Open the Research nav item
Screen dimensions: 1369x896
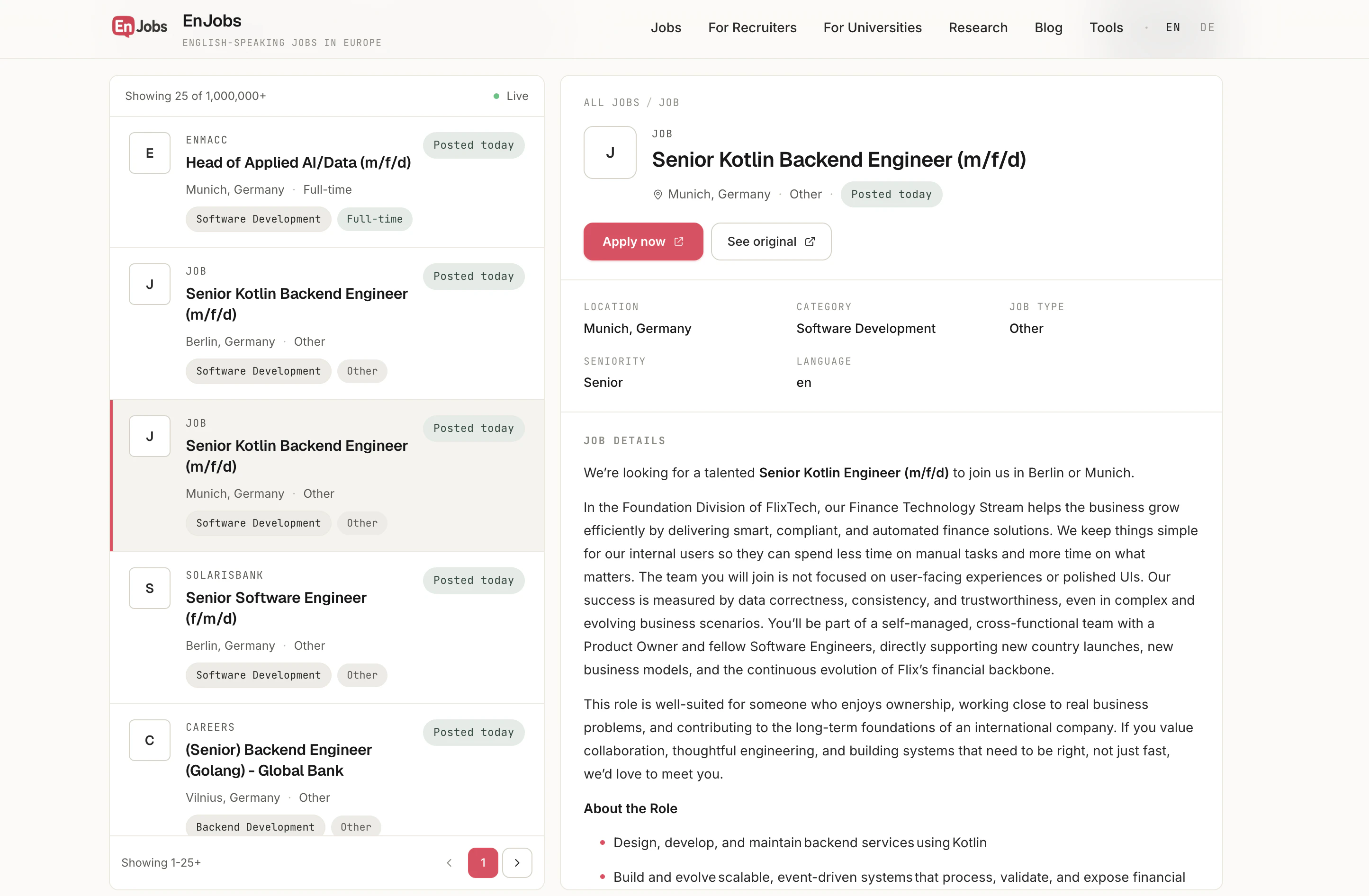978,27
